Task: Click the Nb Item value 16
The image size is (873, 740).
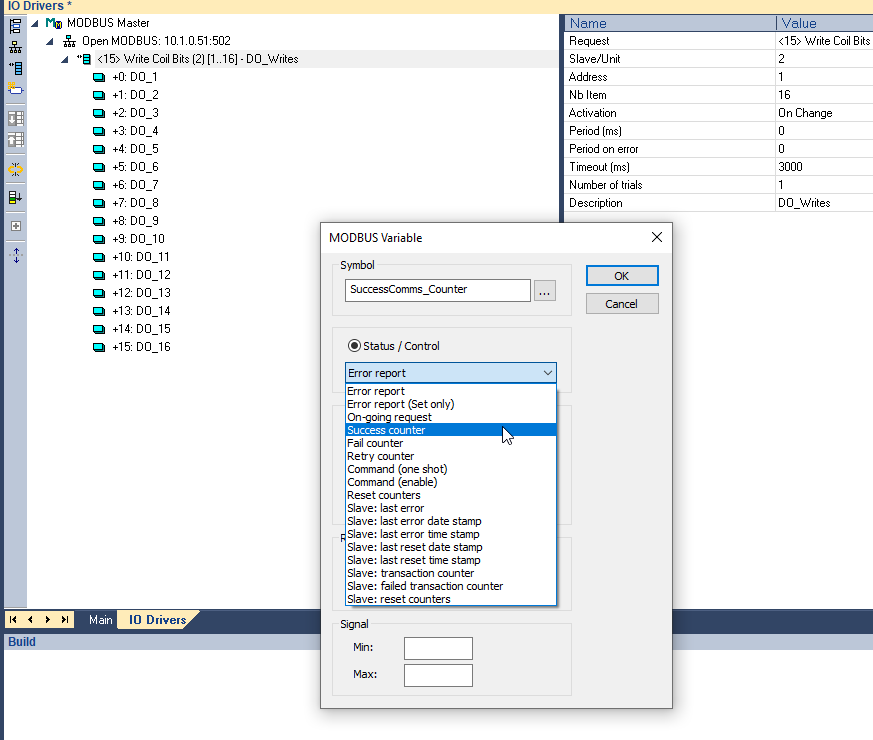Action: coord(784,95)
